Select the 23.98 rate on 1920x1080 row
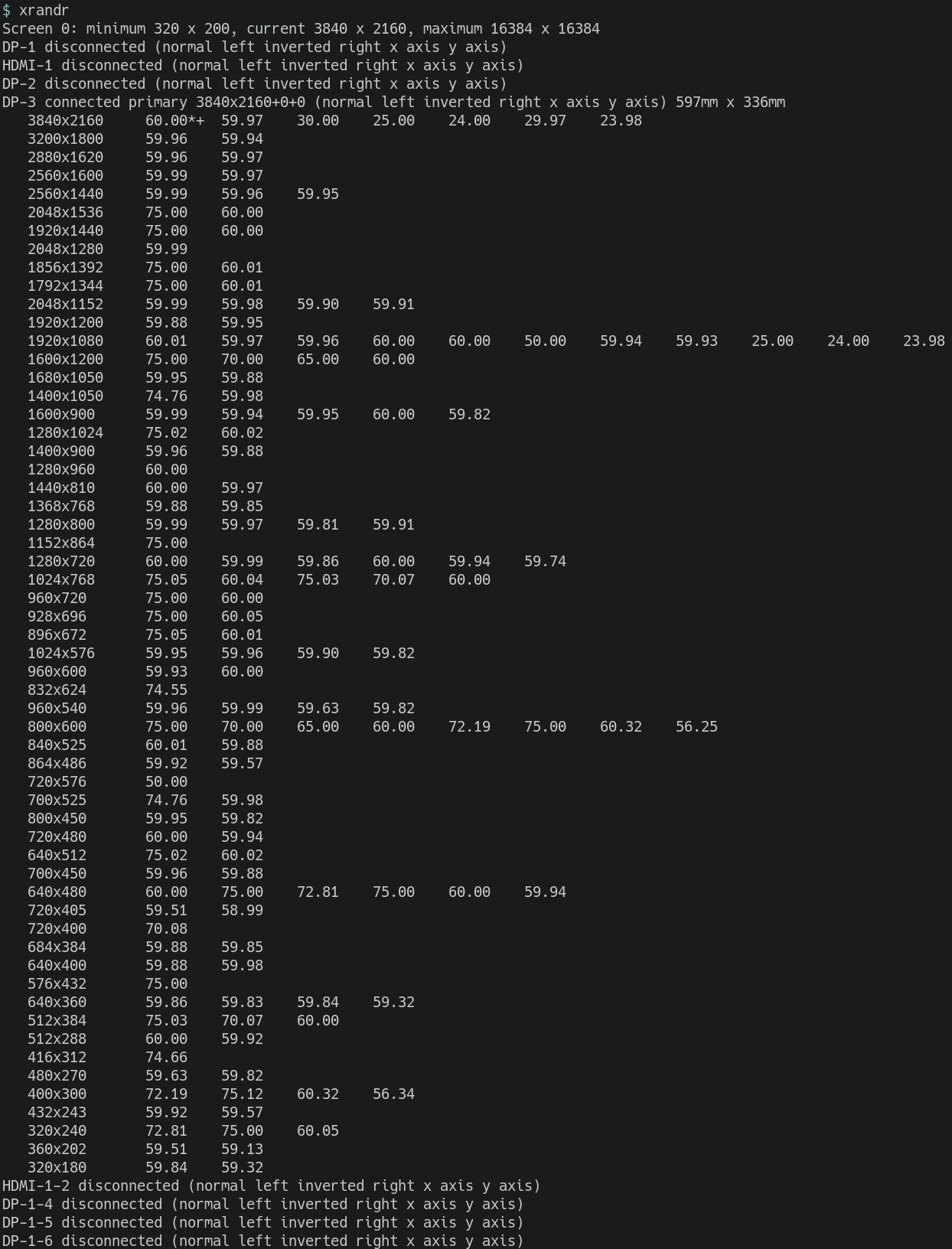The height and width of the screenshot is (1249, 952). [924, 341]
